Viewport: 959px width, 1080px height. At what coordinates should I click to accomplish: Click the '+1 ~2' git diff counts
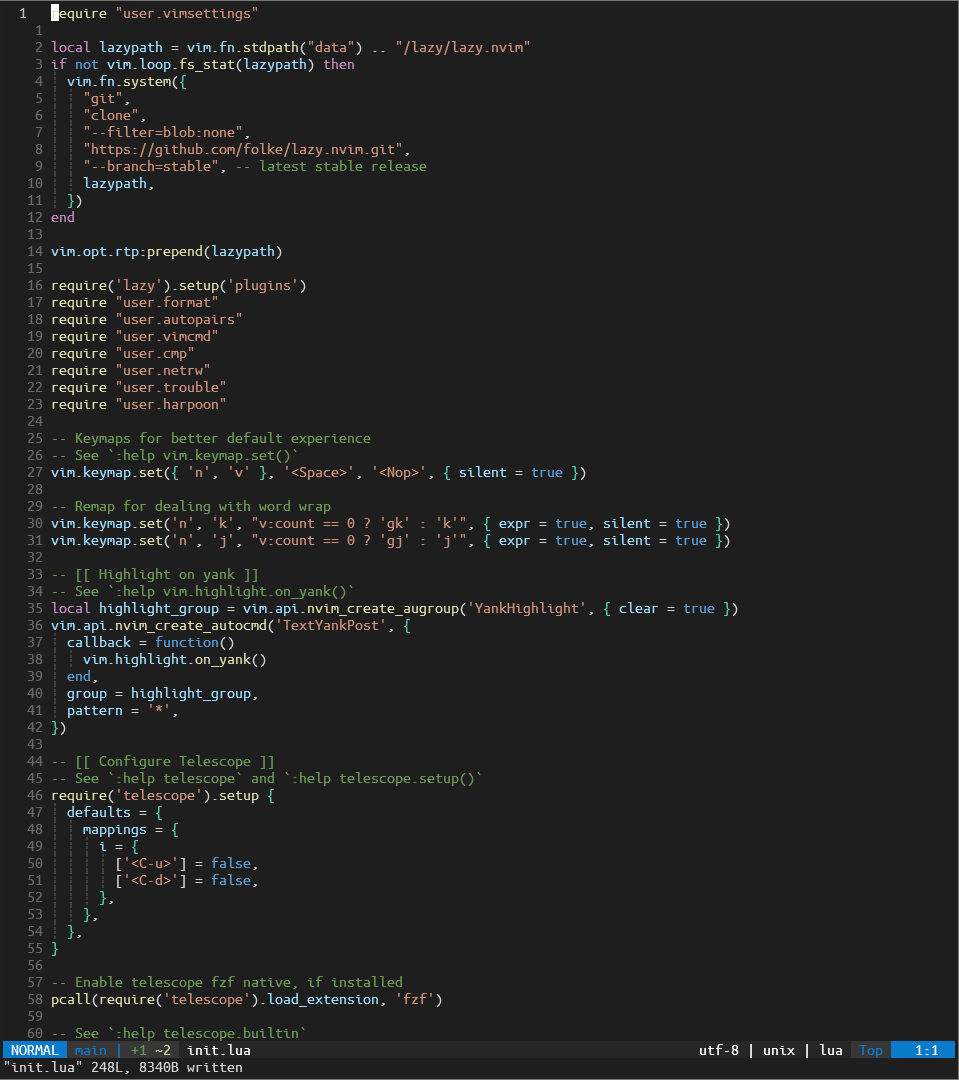pyautogui.click(x=151, y=1050)
